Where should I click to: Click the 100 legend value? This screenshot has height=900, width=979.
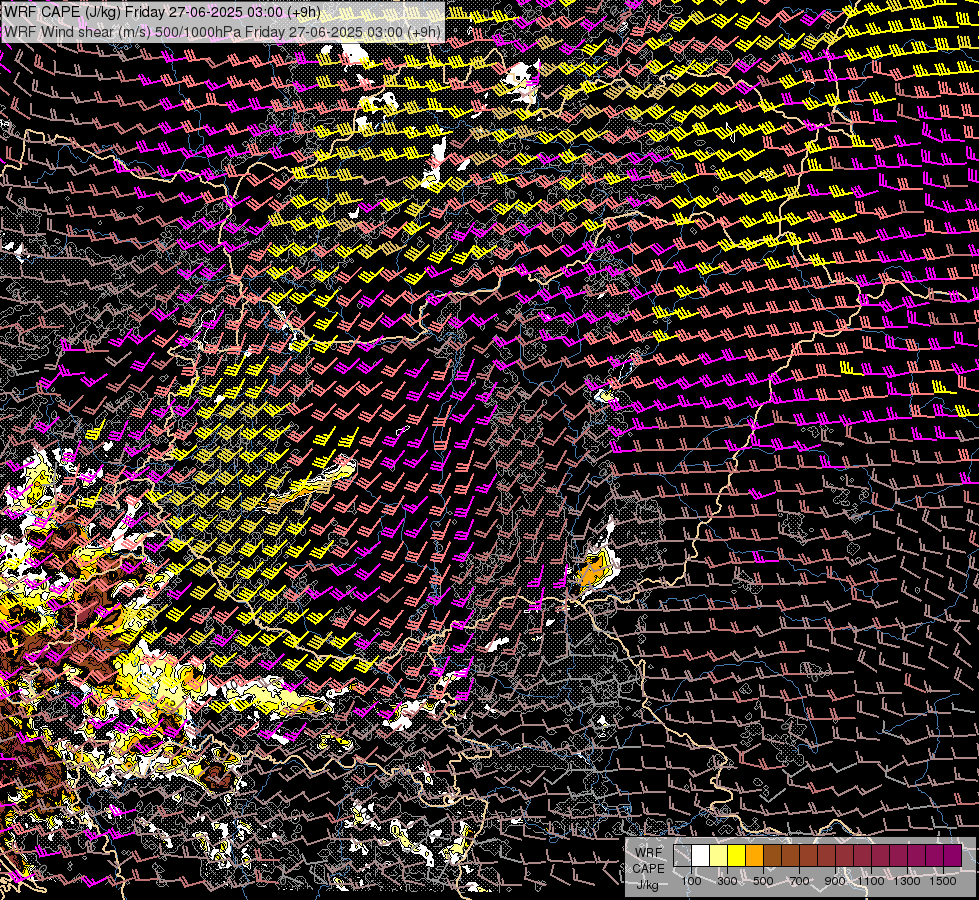pos(691,881)
